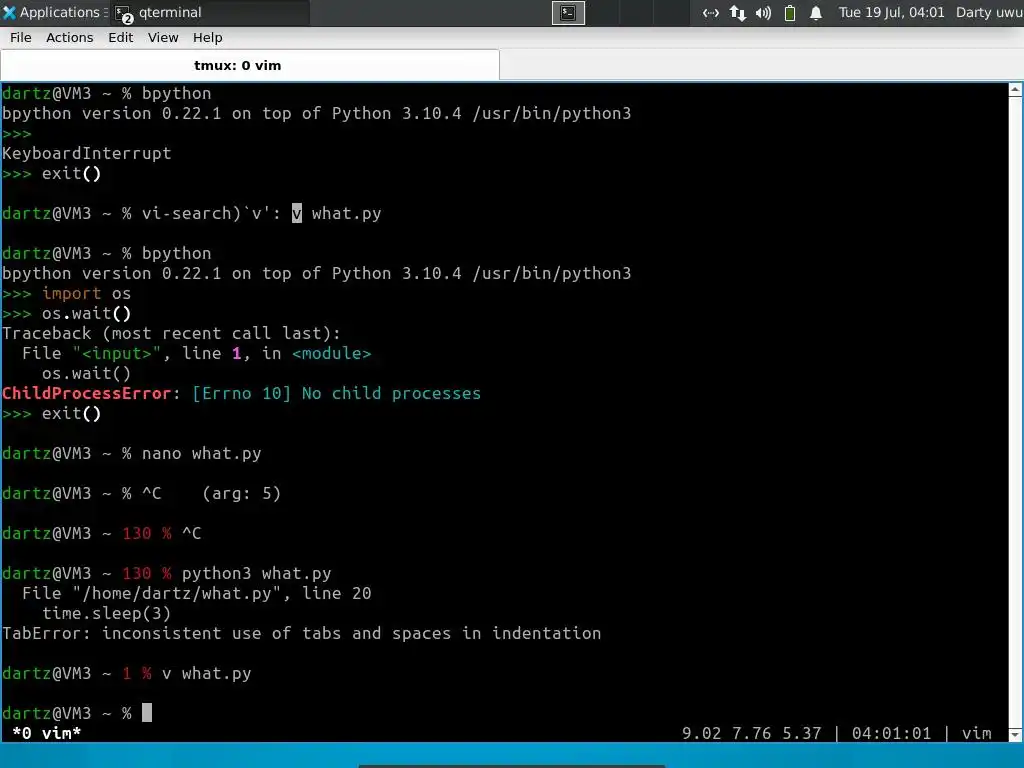Click the 'v what.py' command line
Image resolution: width=1024 pixels, height=768 pixels.
[206, 673]
